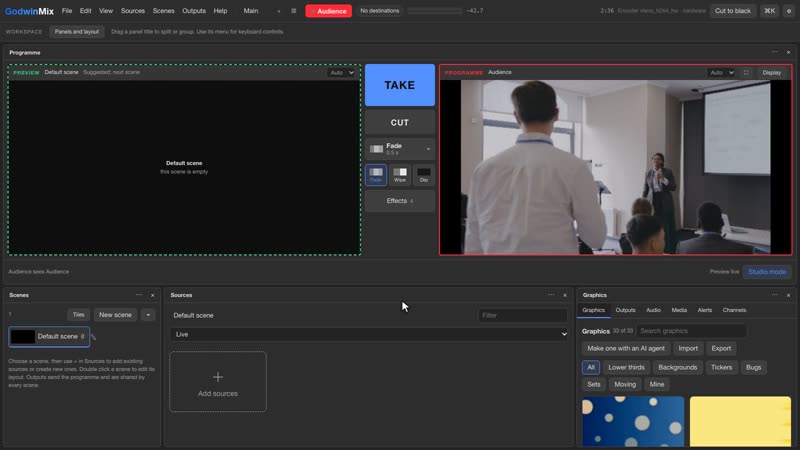Open the command palette ⌘K button
800x450 pixels.
[769, 11]
